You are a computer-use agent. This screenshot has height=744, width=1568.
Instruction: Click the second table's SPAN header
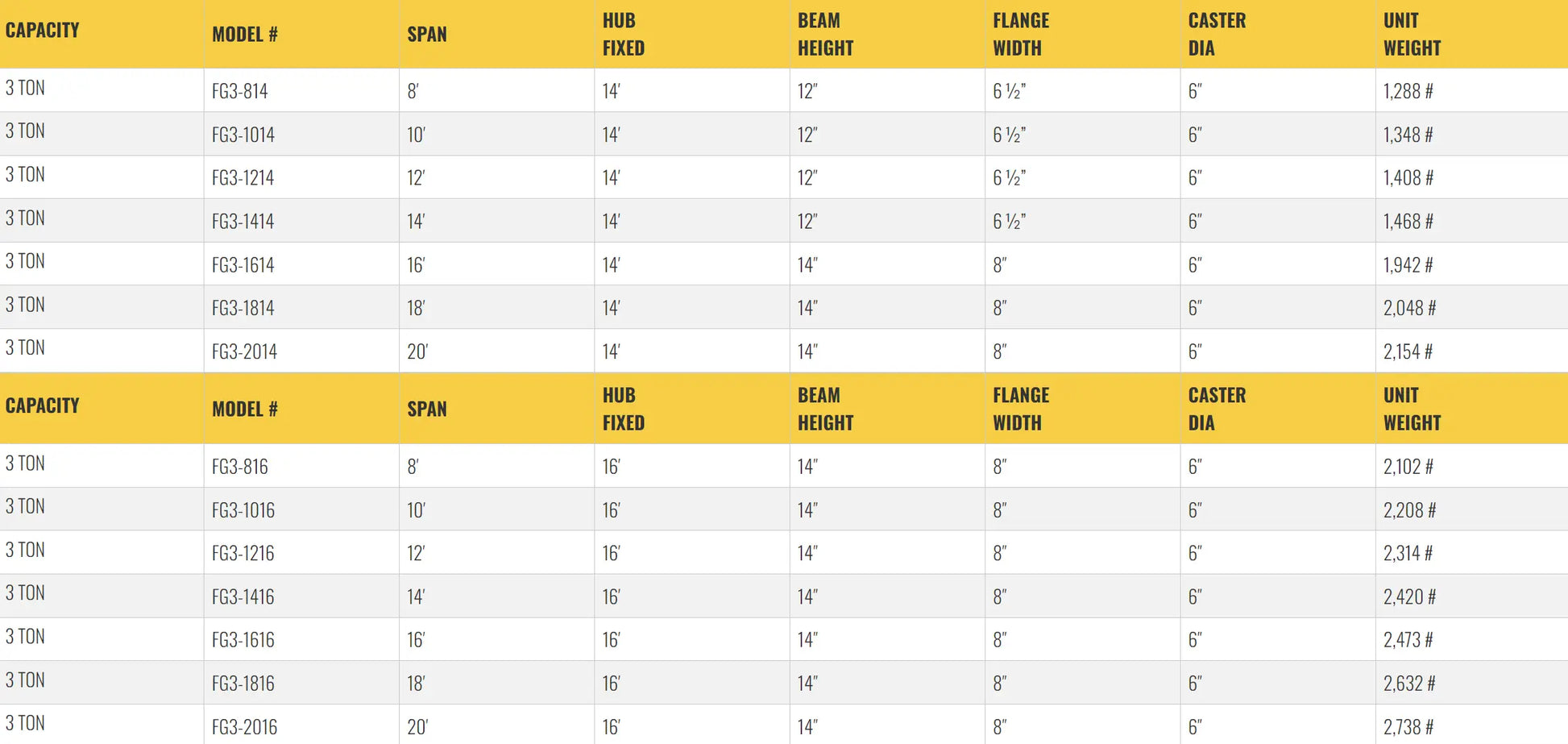point(427,409)
